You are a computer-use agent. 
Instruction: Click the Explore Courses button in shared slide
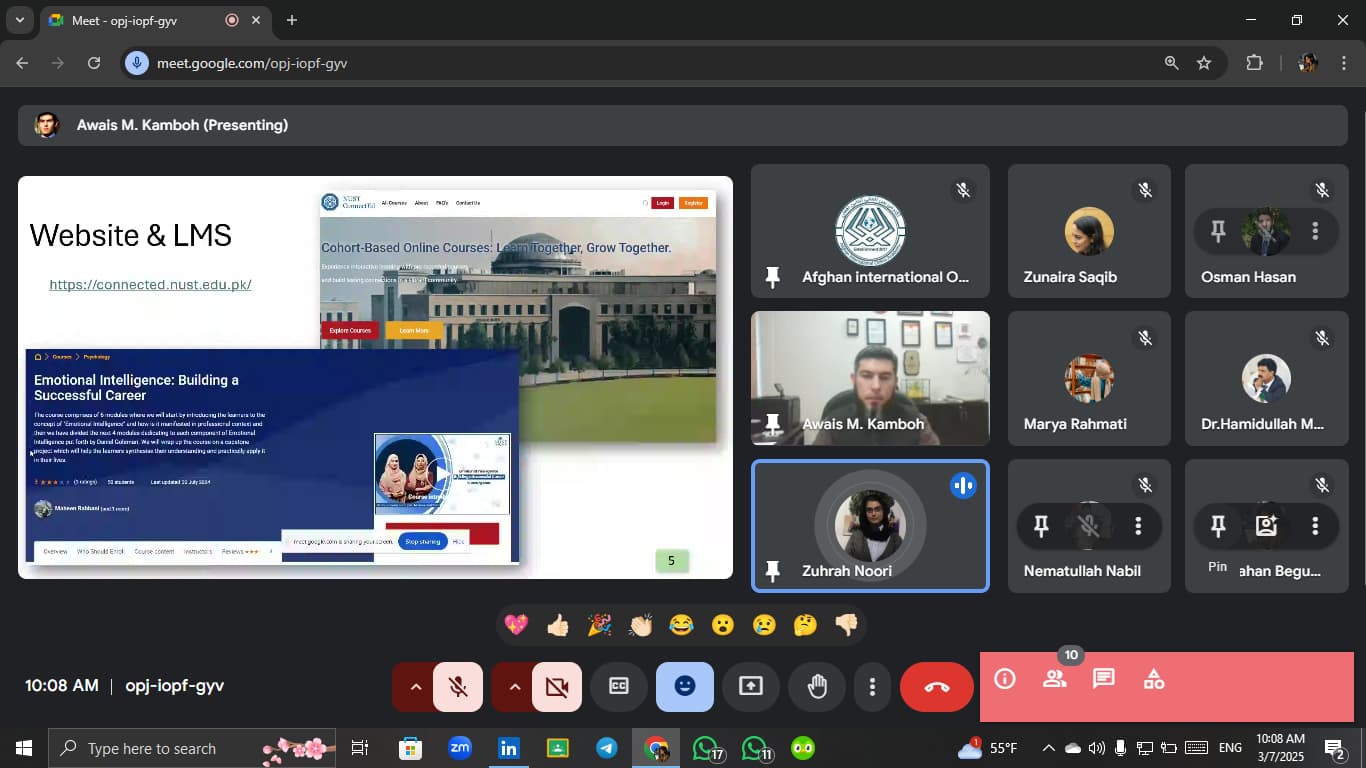(x=350, y=330)
